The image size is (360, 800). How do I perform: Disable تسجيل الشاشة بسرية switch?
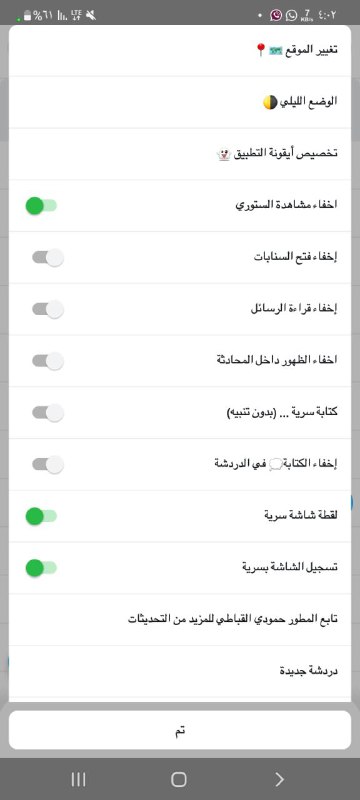[x=41, y=567]
